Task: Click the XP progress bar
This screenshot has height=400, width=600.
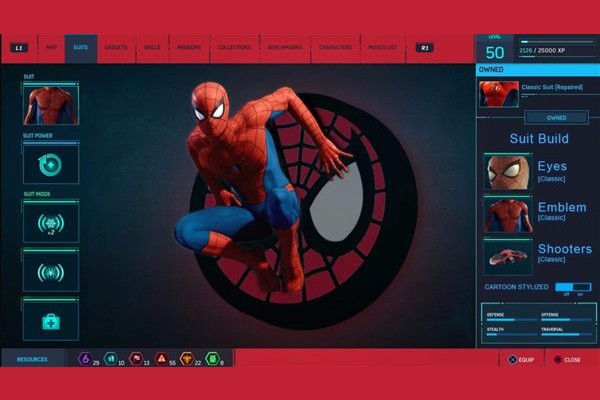Action: 557,42
